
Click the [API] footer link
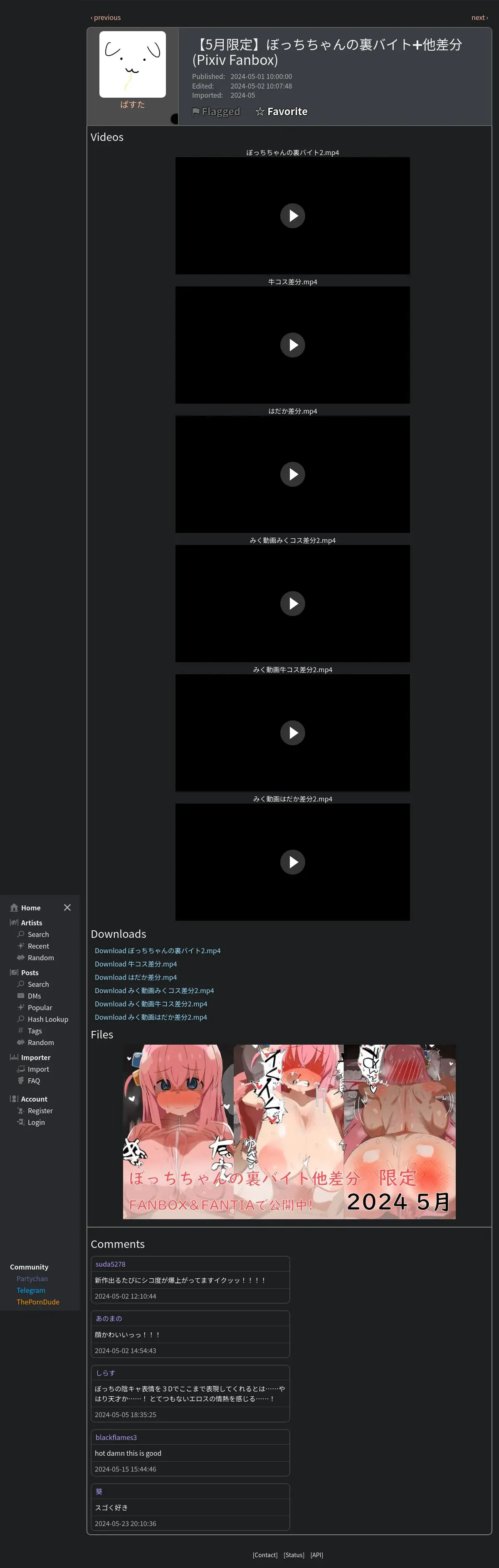[x=316, y=1555]
